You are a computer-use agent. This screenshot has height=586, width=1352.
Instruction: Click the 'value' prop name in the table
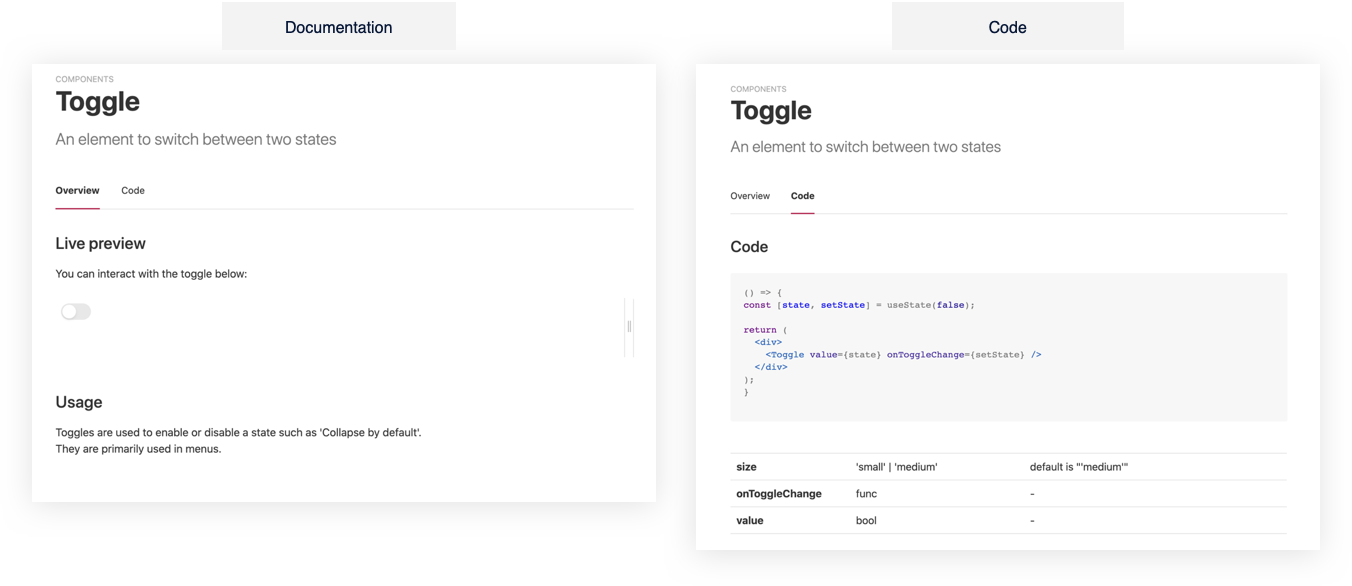pos(749,521)
